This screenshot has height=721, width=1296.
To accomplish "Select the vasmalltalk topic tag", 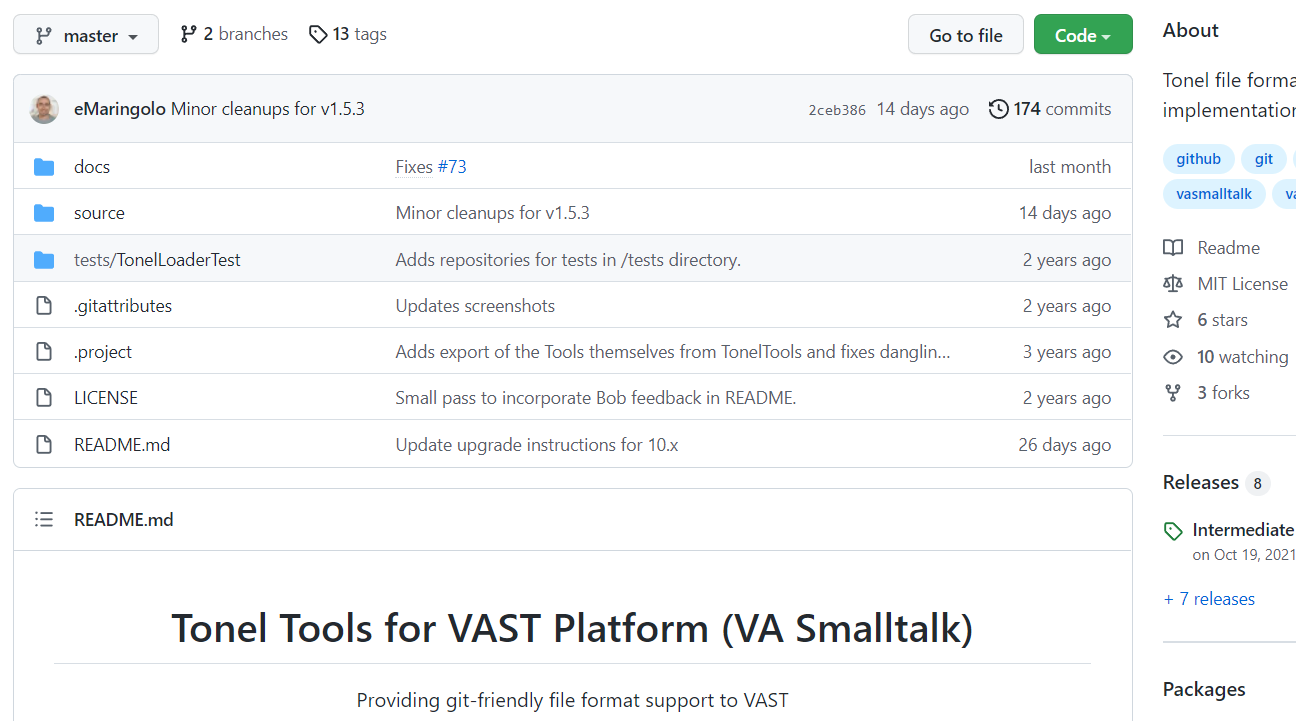I will tap(1214, 194).
